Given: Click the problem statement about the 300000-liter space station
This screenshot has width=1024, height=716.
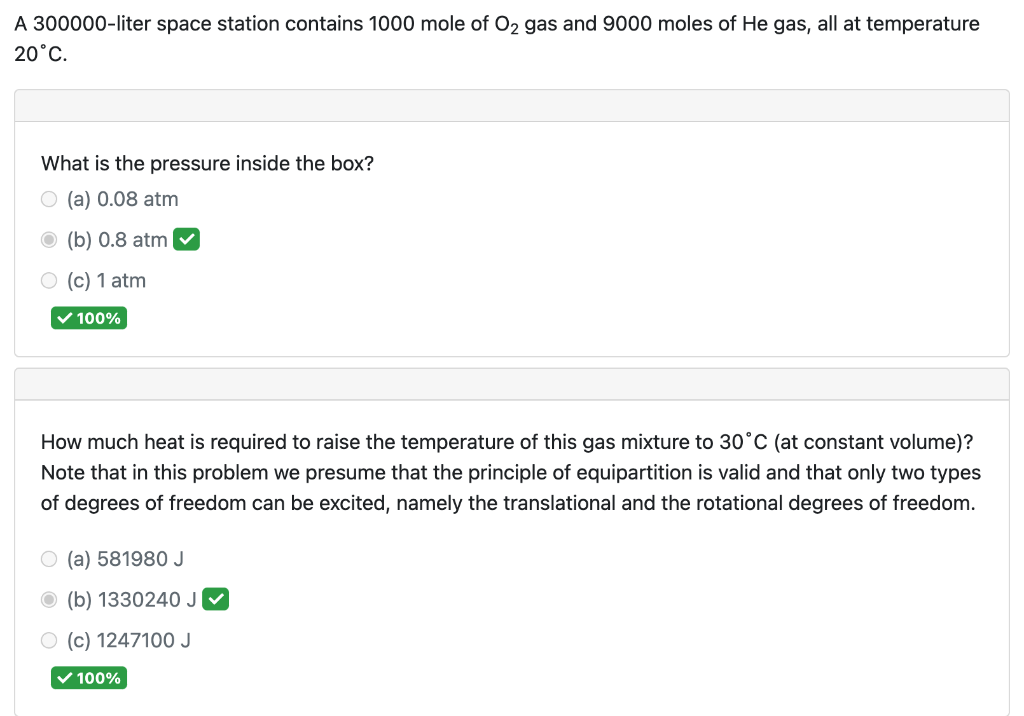Looking at the screenshot, I should [x=497, y=39].
